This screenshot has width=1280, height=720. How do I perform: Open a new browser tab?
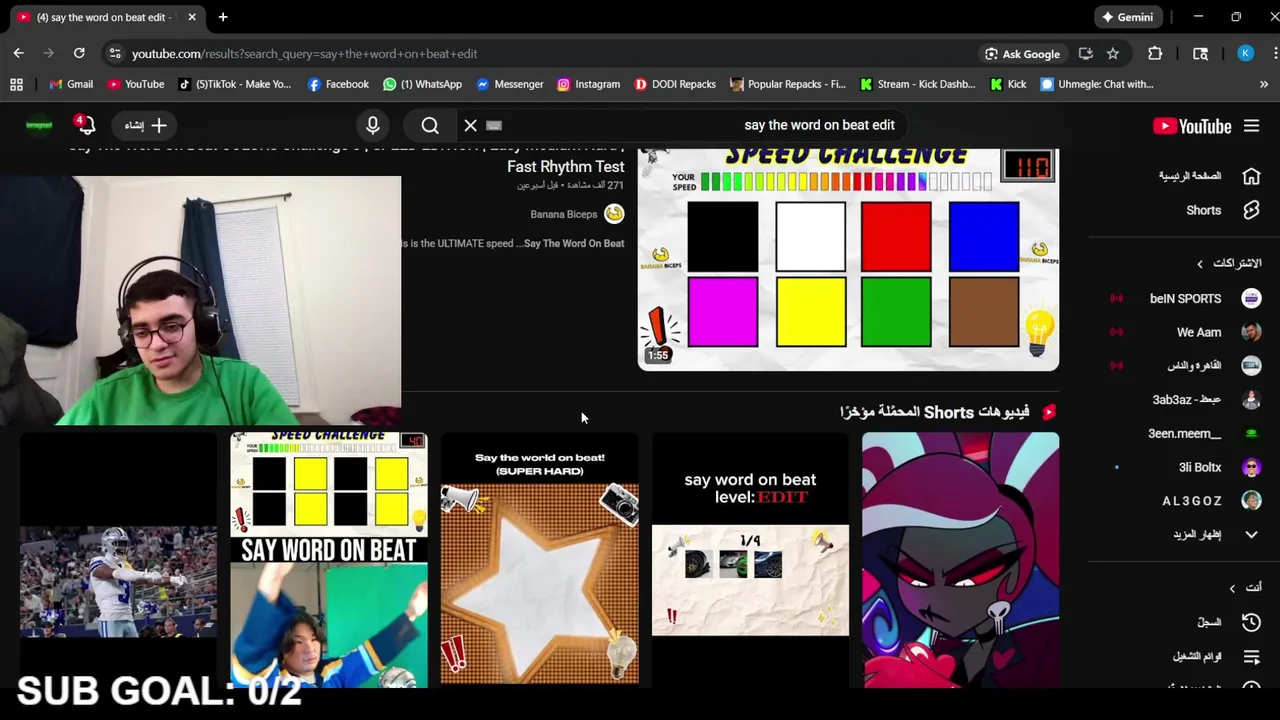pos(223,17)
